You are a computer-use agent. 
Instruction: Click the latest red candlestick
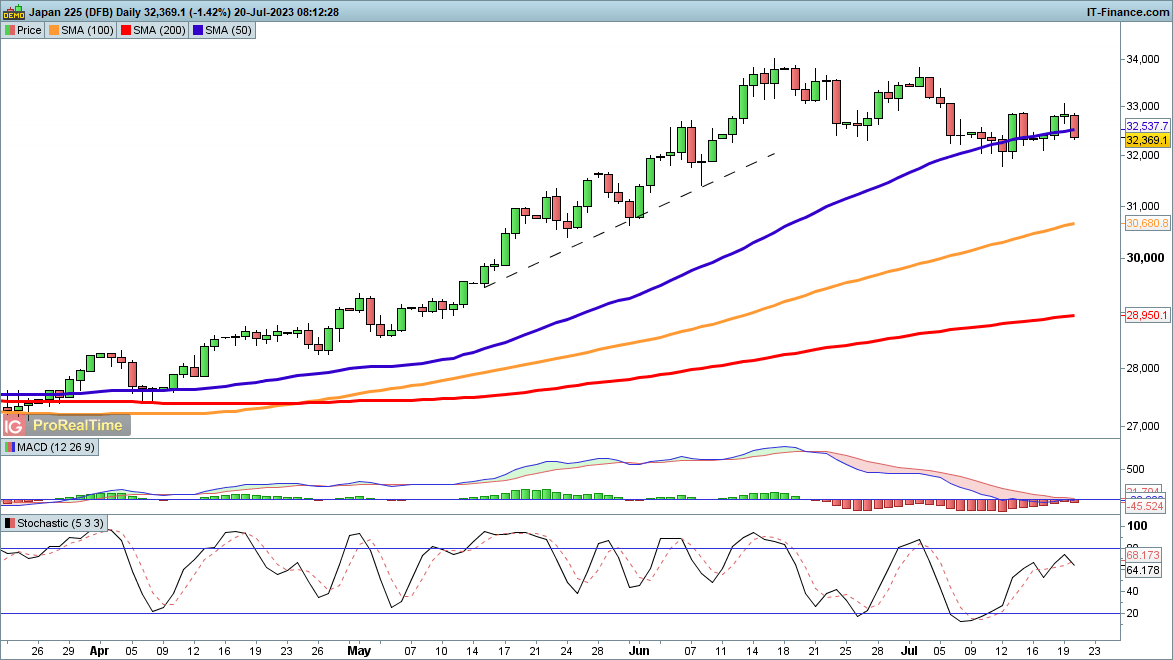1075,126
